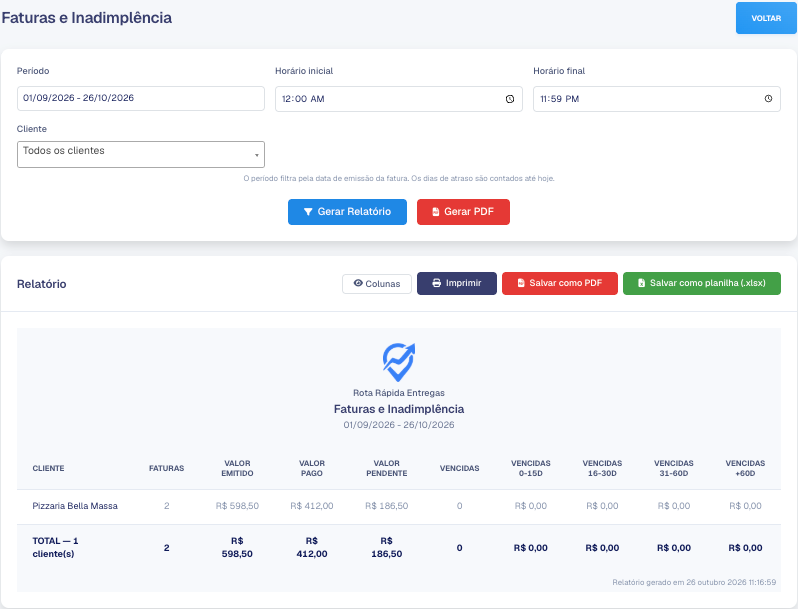Click the CLIENTE column header

pos(48,469)
